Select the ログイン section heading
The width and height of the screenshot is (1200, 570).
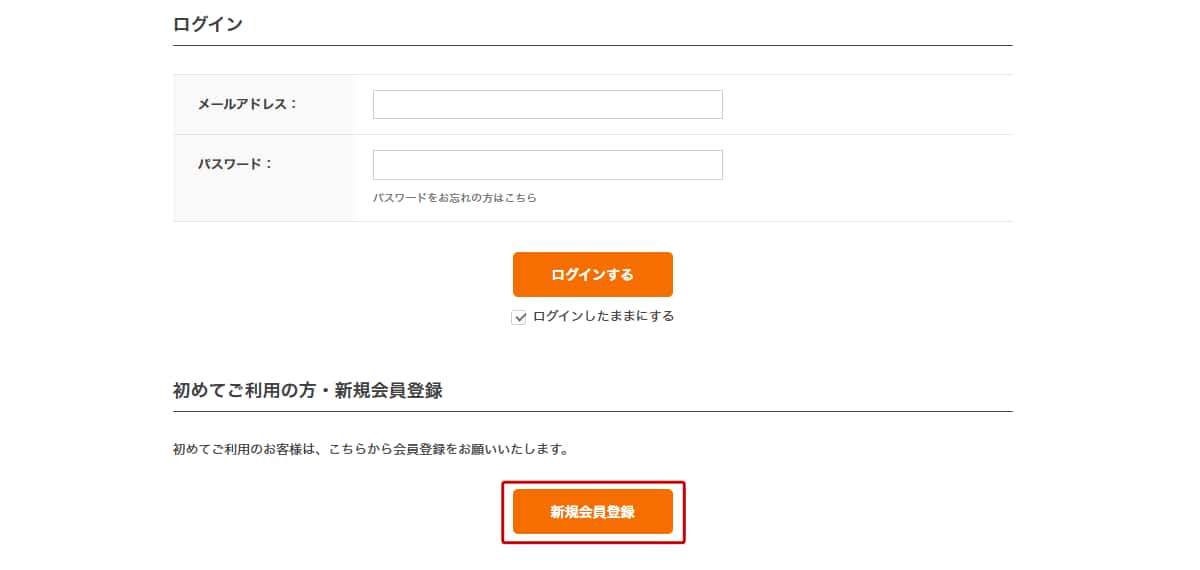[x=208, y=24]
